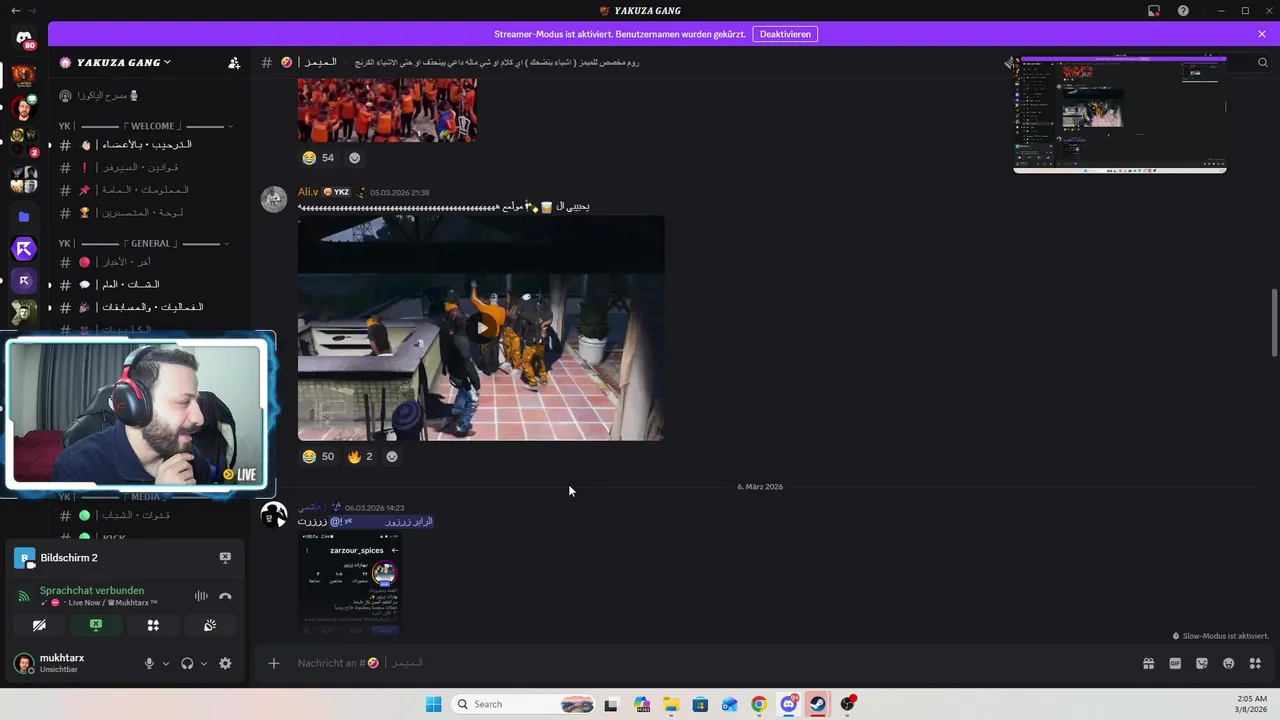This screenshot has width=1280, height=720.
Task: Add a reaction beside the fire reaction
Action: pyautogui.click(x=392, y=457)
